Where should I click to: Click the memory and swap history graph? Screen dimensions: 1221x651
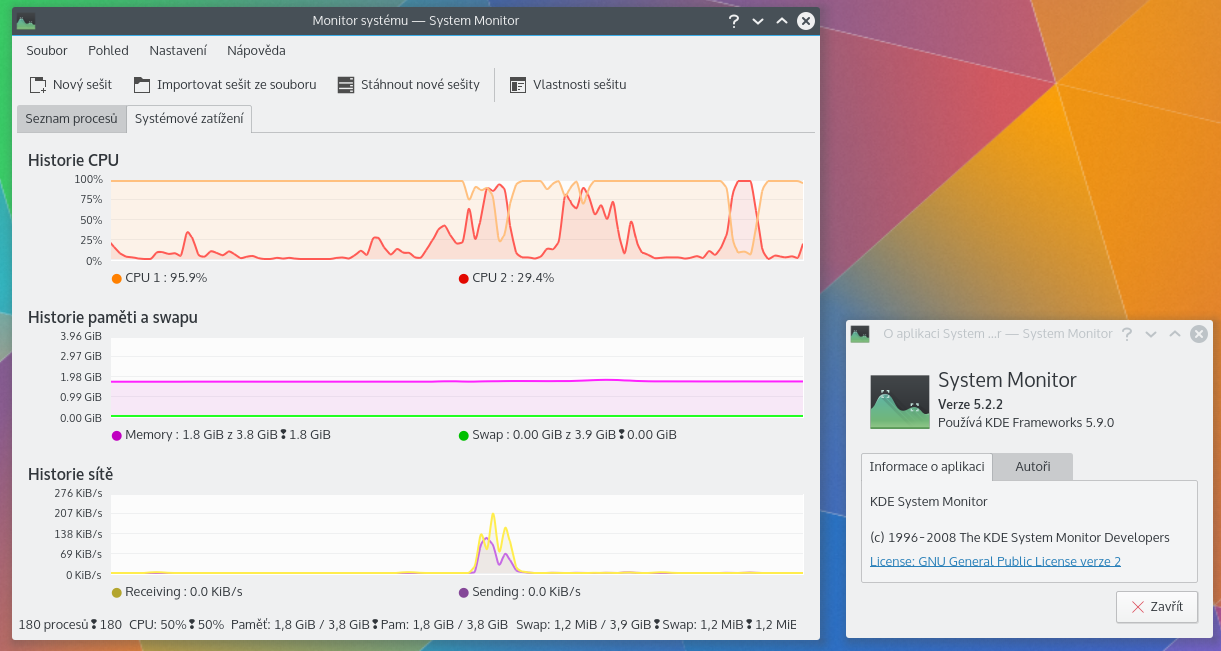pyautogui.click(x=457, y=377)
